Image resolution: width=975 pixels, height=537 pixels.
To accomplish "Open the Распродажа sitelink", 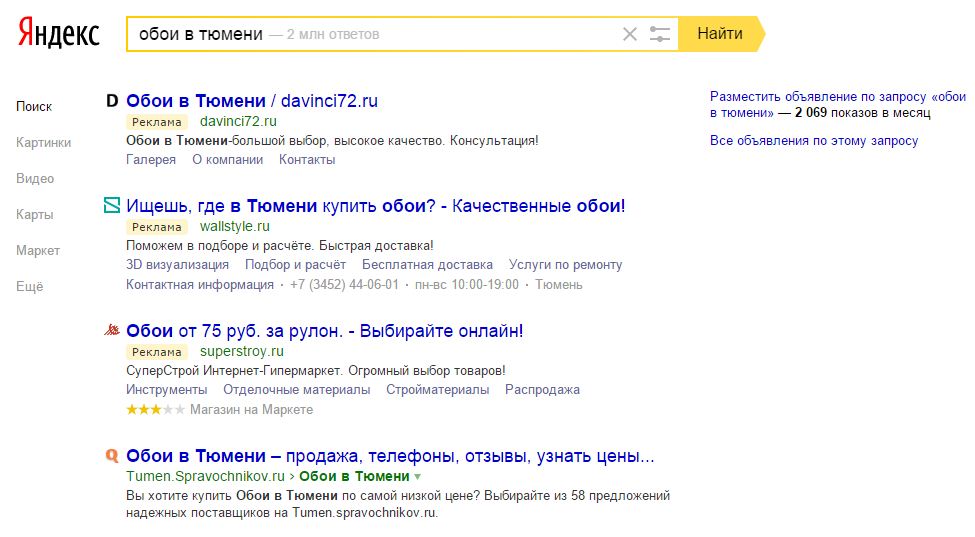I will (542, 390).
